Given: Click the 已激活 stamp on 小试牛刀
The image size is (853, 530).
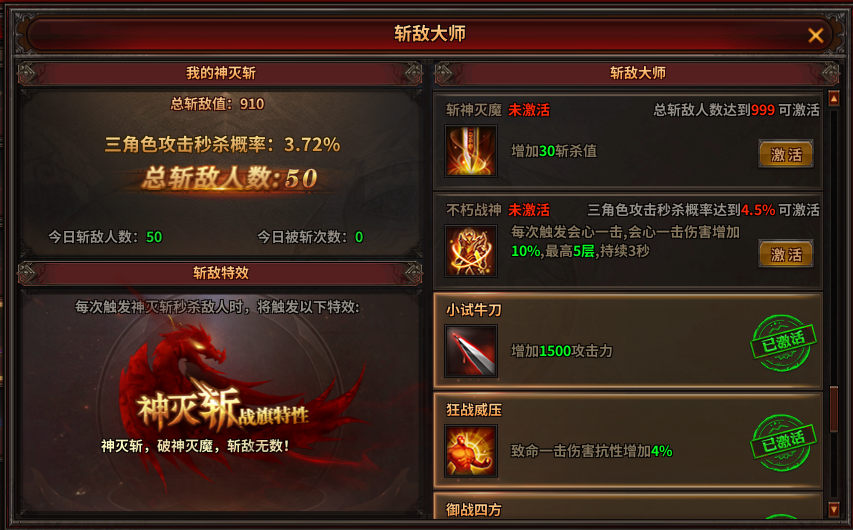Looking at the screenshot, I should pos(783,343).
